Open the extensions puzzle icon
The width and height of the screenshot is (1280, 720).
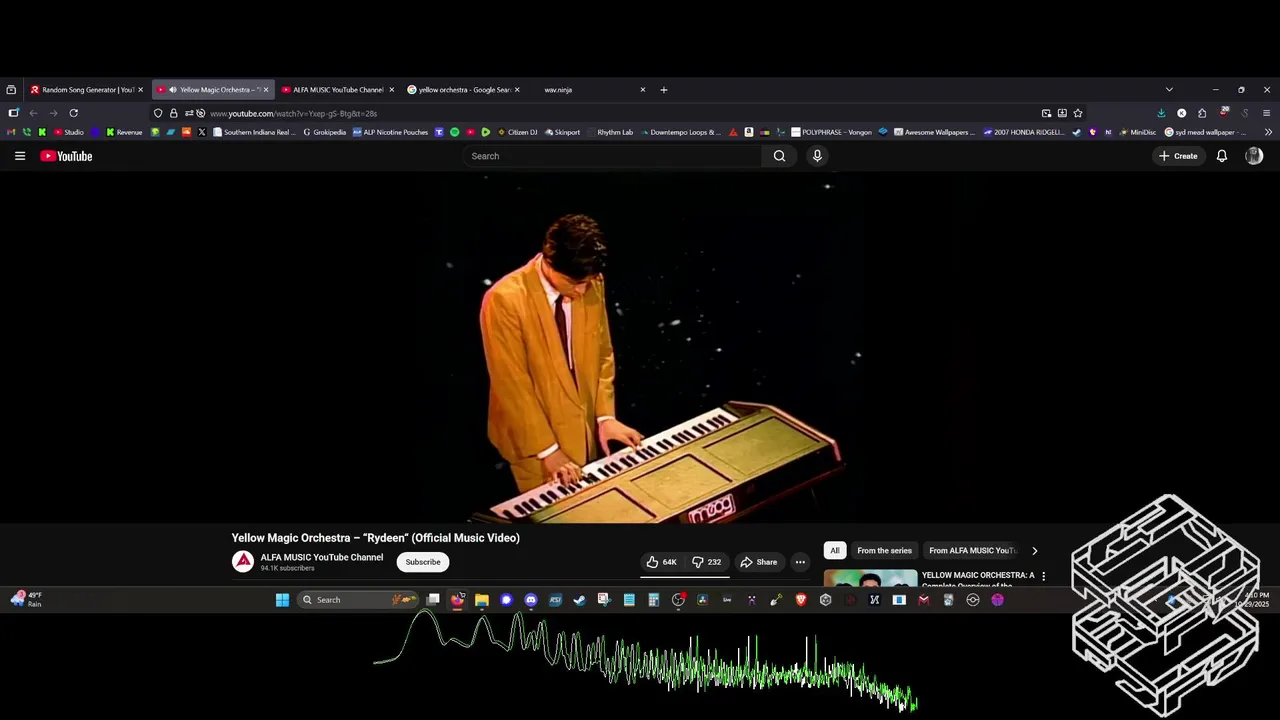pos(1202,113)
